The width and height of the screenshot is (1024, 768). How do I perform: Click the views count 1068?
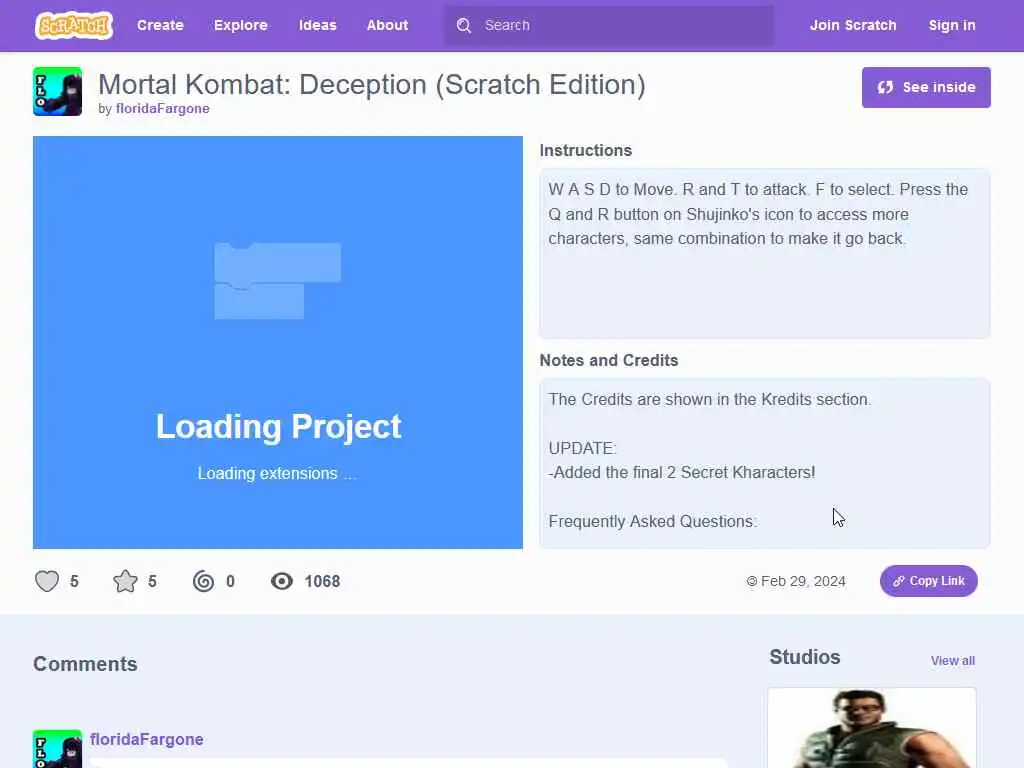click(322, 581)
